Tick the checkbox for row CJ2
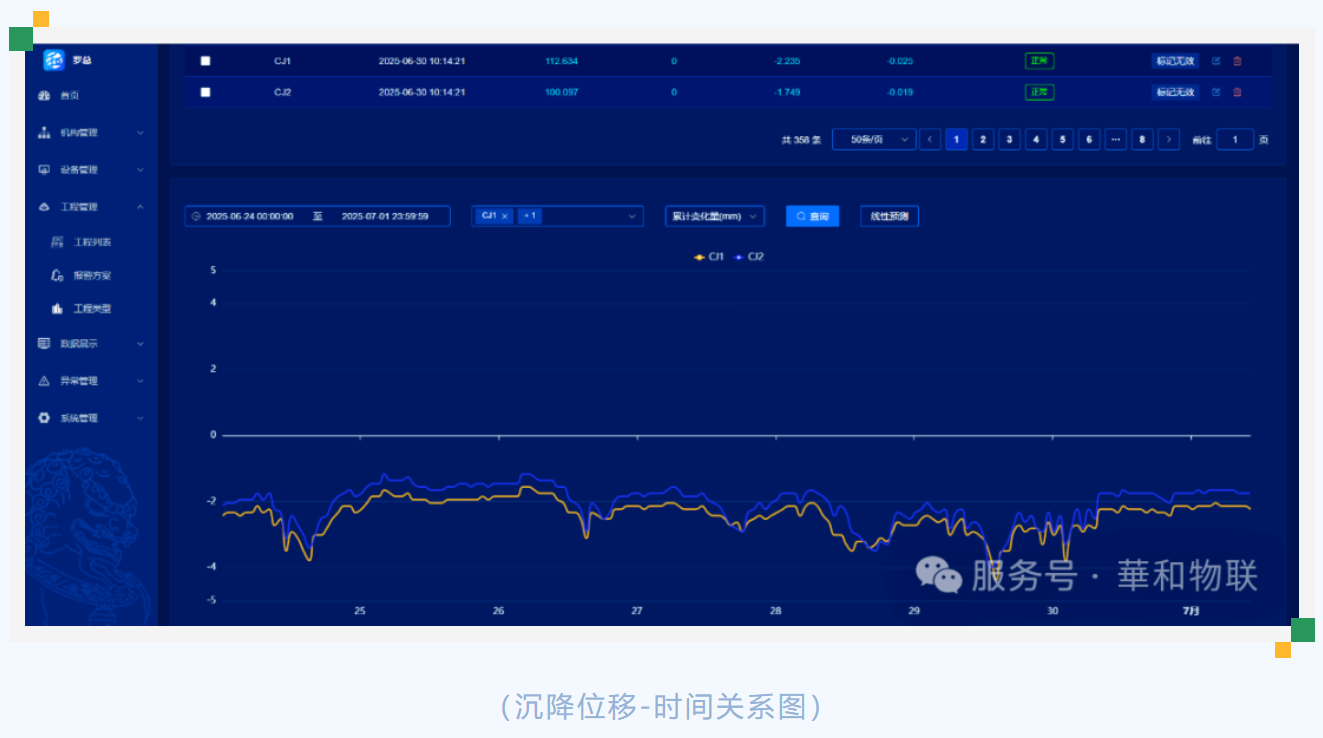This screenshot has width=1323, height=738. tap(205, 92)
